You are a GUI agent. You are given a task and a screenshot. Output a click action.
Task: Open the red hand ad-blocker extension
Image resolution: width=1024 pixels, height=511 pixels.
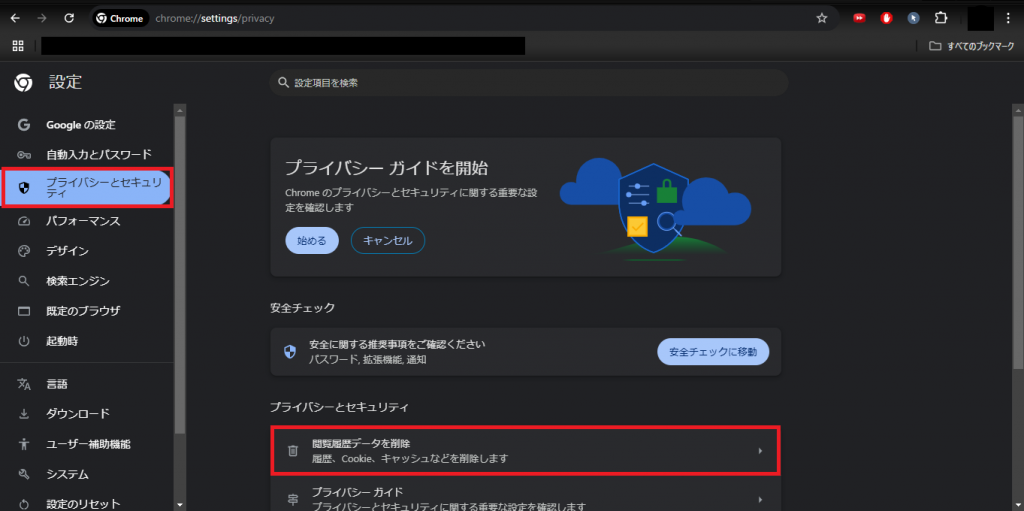(886, 18)
